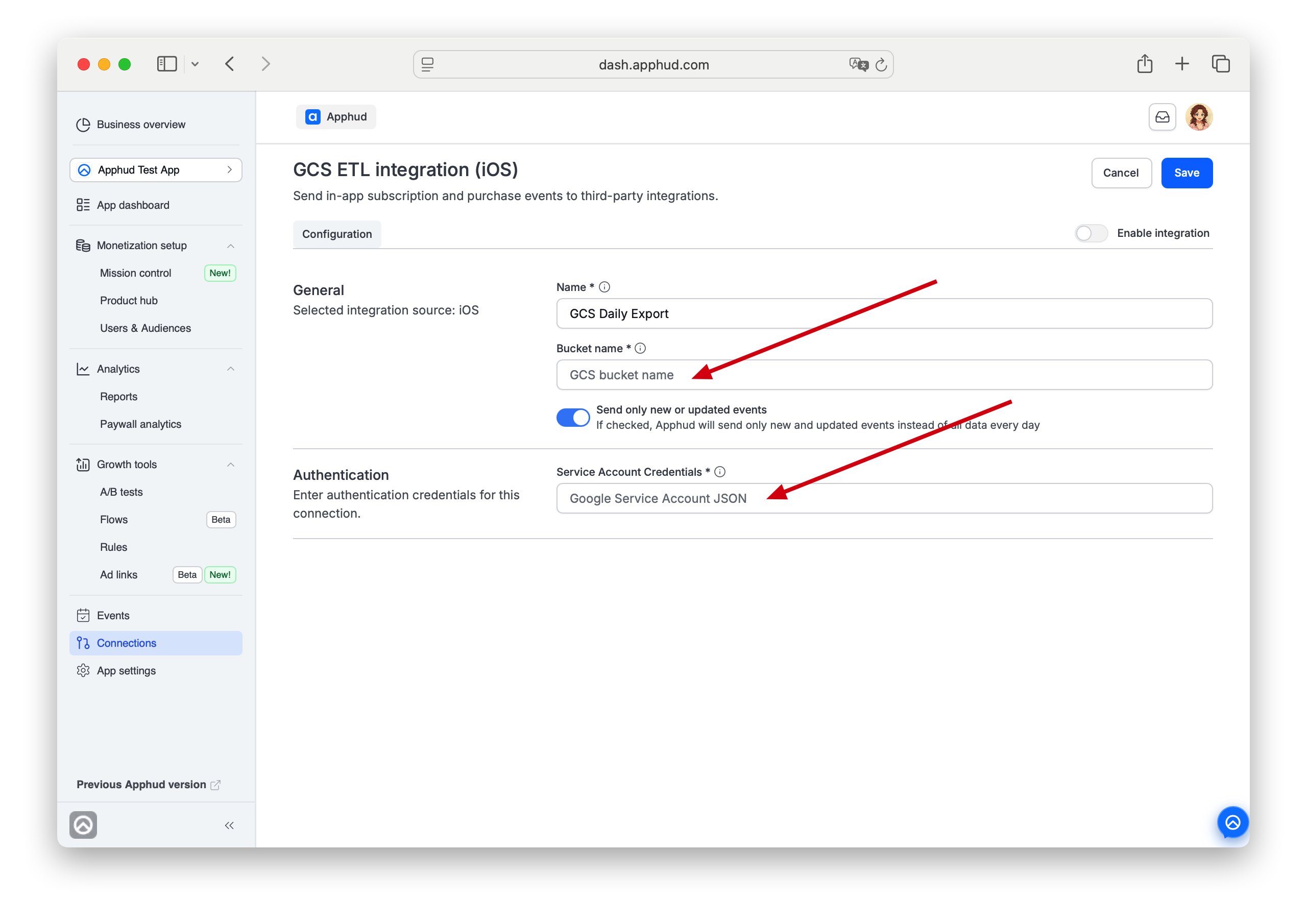Click Events calendar icon
1307x924 pixels.
pos(83,616)
